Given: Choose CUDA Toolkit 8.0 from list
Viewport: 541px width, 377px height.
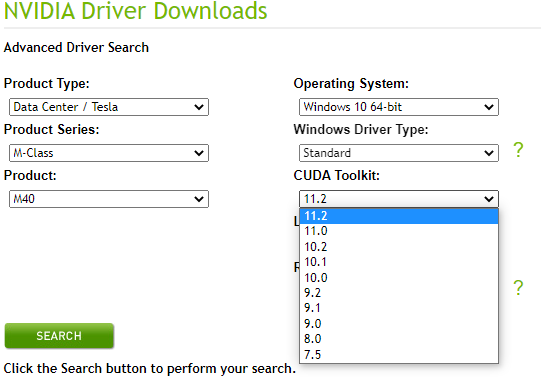Looking at the screenshot, I should tap(399, 339).
